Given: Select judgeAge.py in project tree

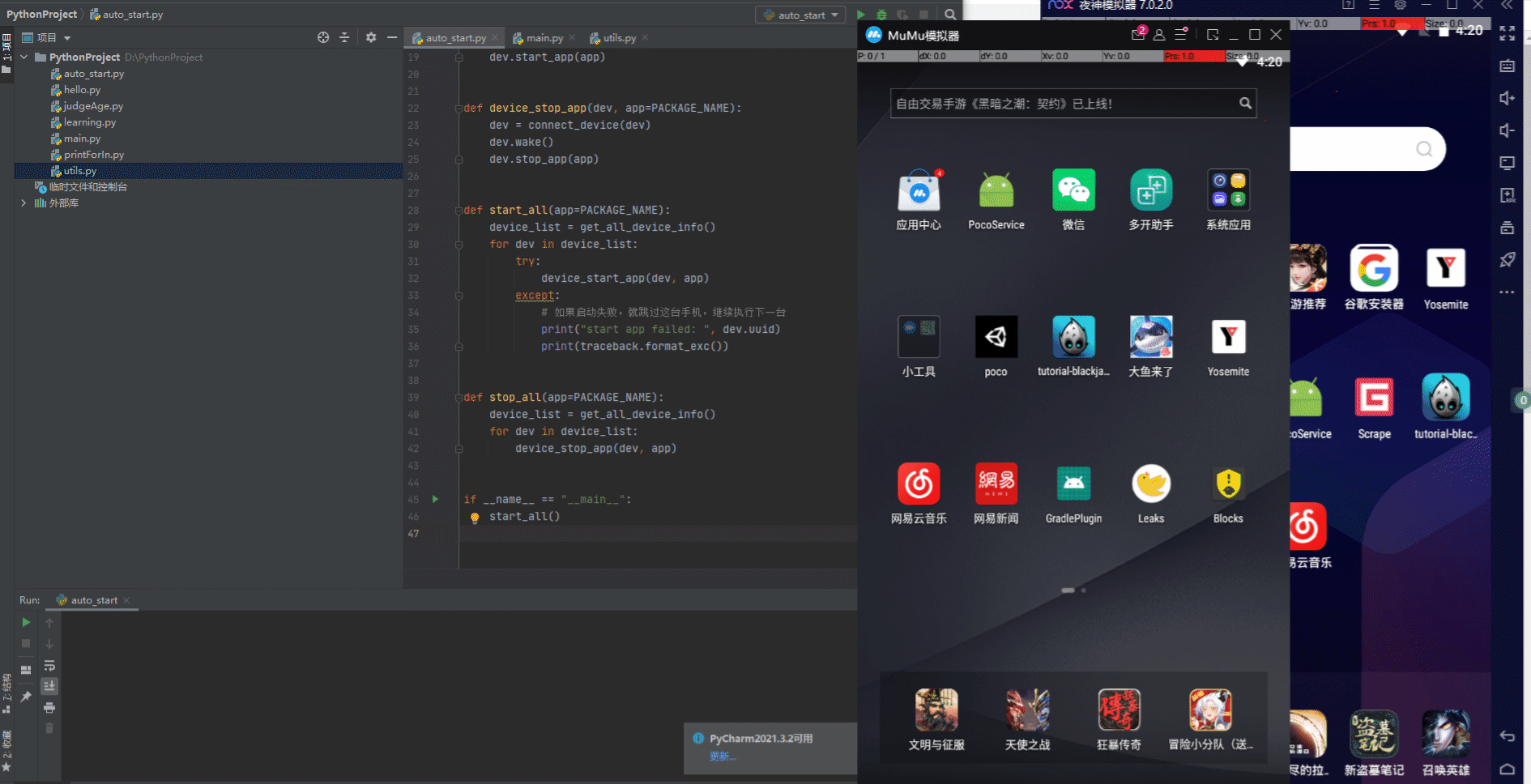Looking at the screenshot, I should (93, 106).
